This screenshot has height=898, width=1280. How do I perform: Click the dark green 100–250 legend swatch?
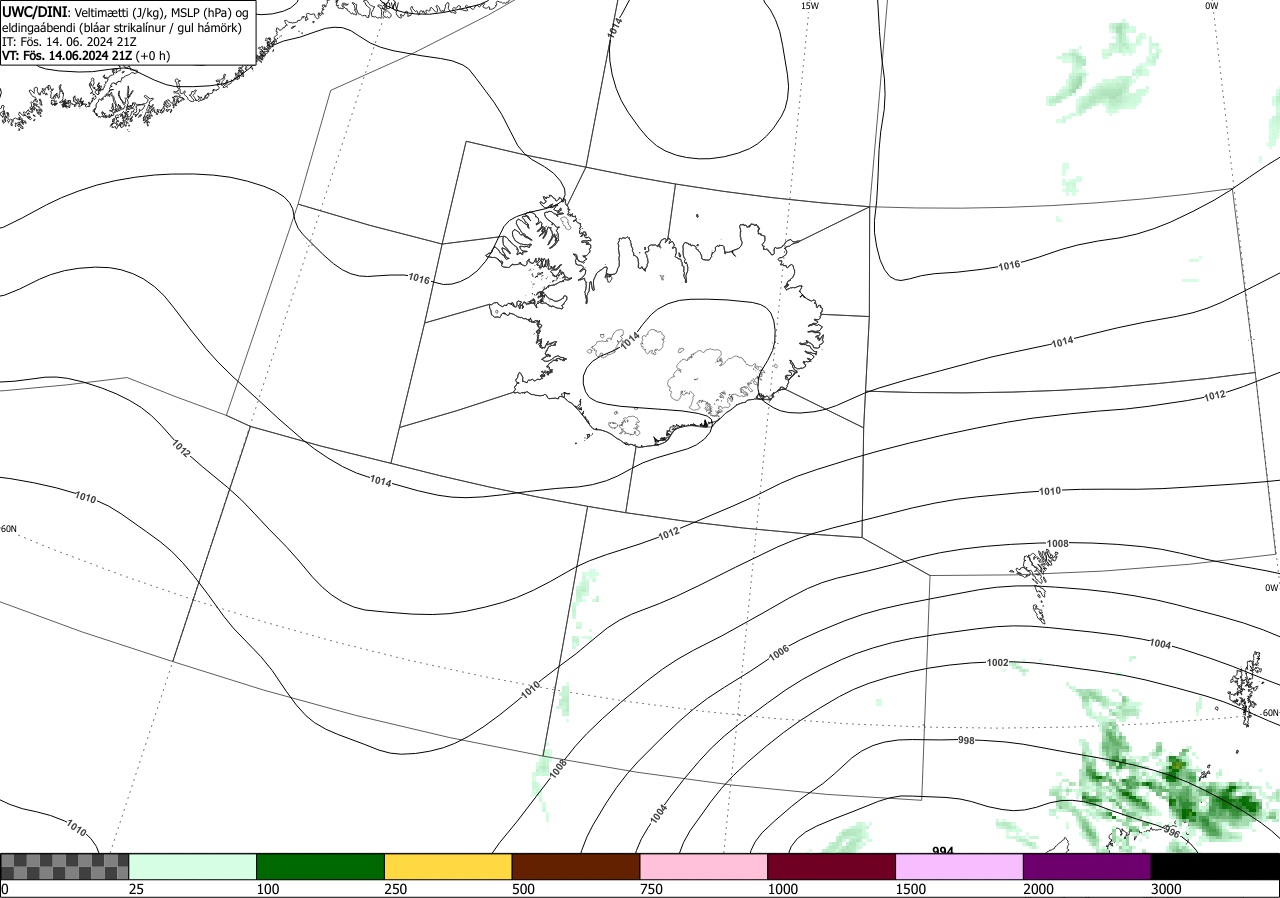(321, 866)
